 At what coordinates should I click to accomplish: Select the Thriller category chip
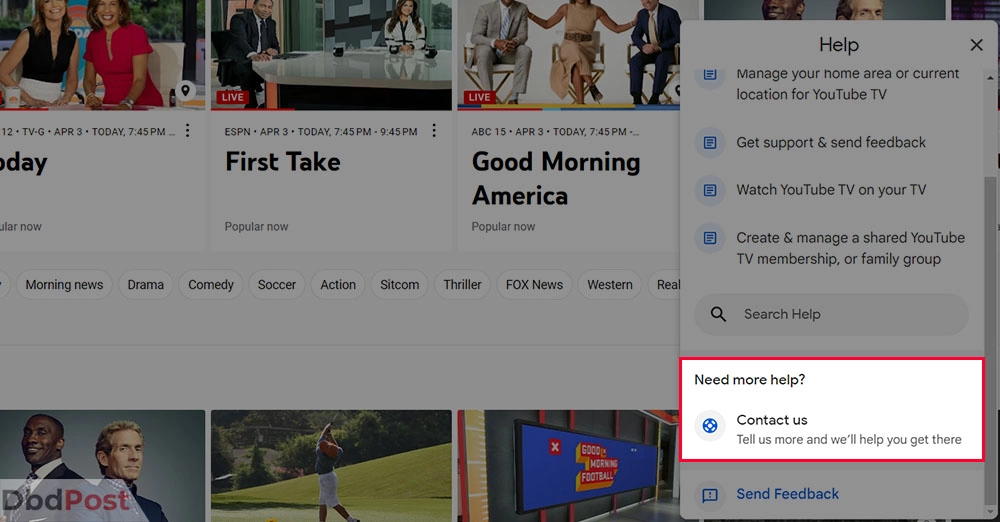point(462,285)
